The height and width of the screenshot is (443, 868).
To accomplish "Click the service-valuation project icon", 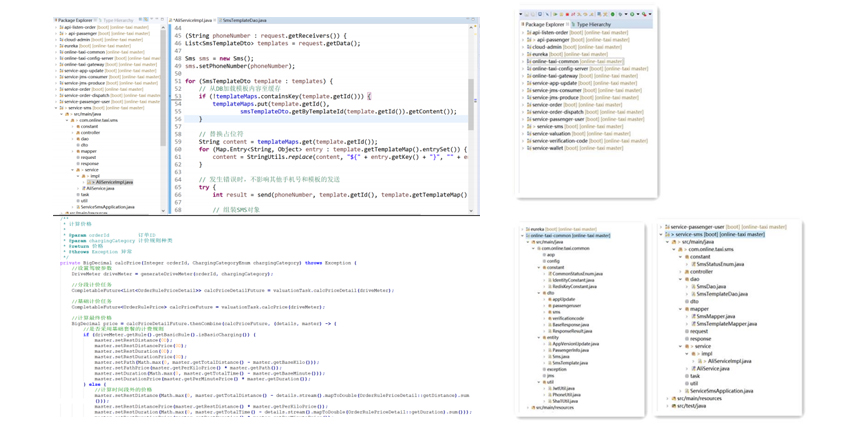I will 529,133.
